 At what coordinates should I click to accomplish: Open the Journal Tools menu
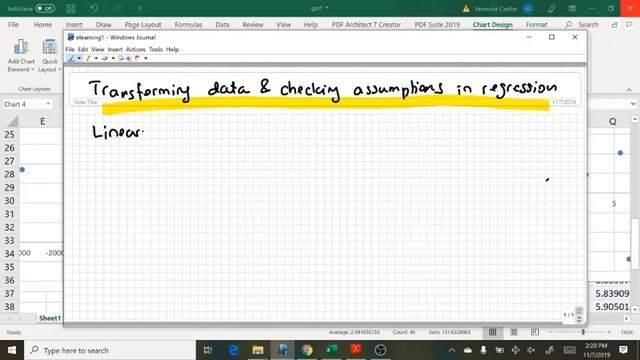pyautogui.click(x=156, y=49)
